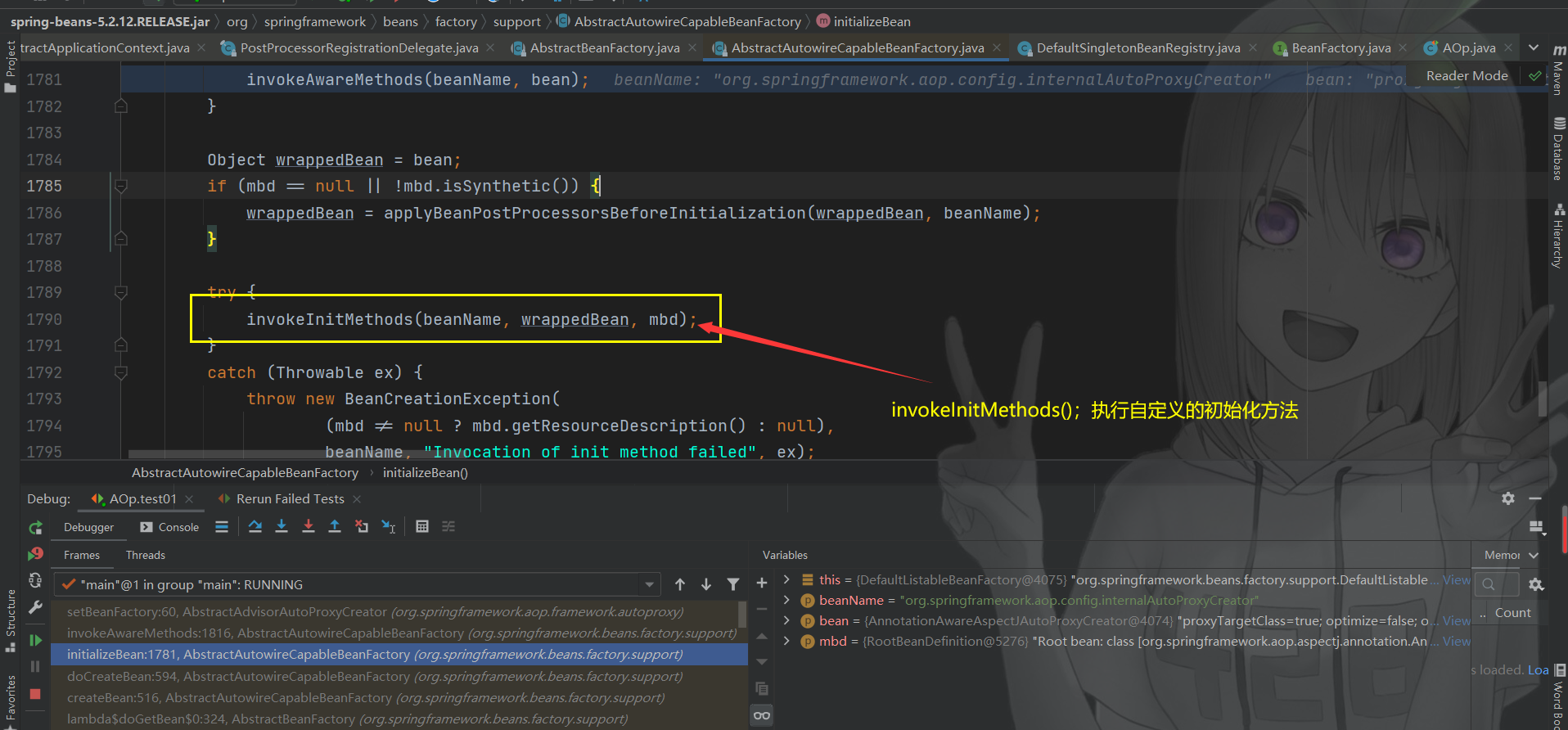Select invokeAwareMethods:1816 stack frame
The image size is (1568, 730).
pos(399,633)
